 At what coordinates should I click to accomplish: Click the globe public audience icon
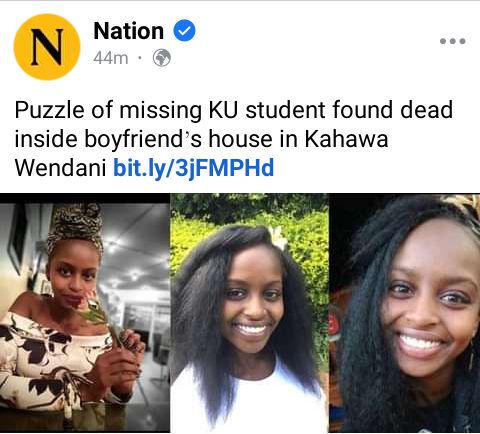click(x=162, y=58)
